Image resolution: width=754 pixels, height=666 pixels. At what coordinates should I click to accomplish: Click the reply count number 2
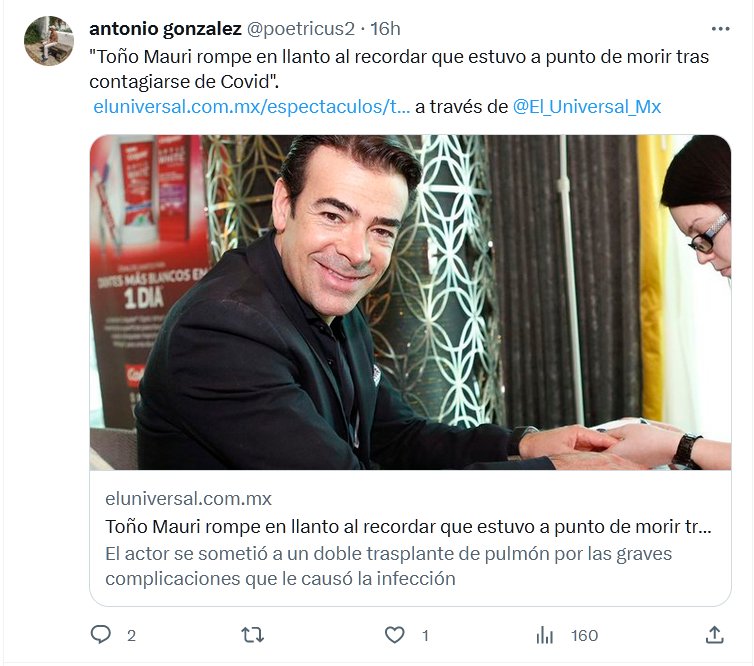point(131,636)
